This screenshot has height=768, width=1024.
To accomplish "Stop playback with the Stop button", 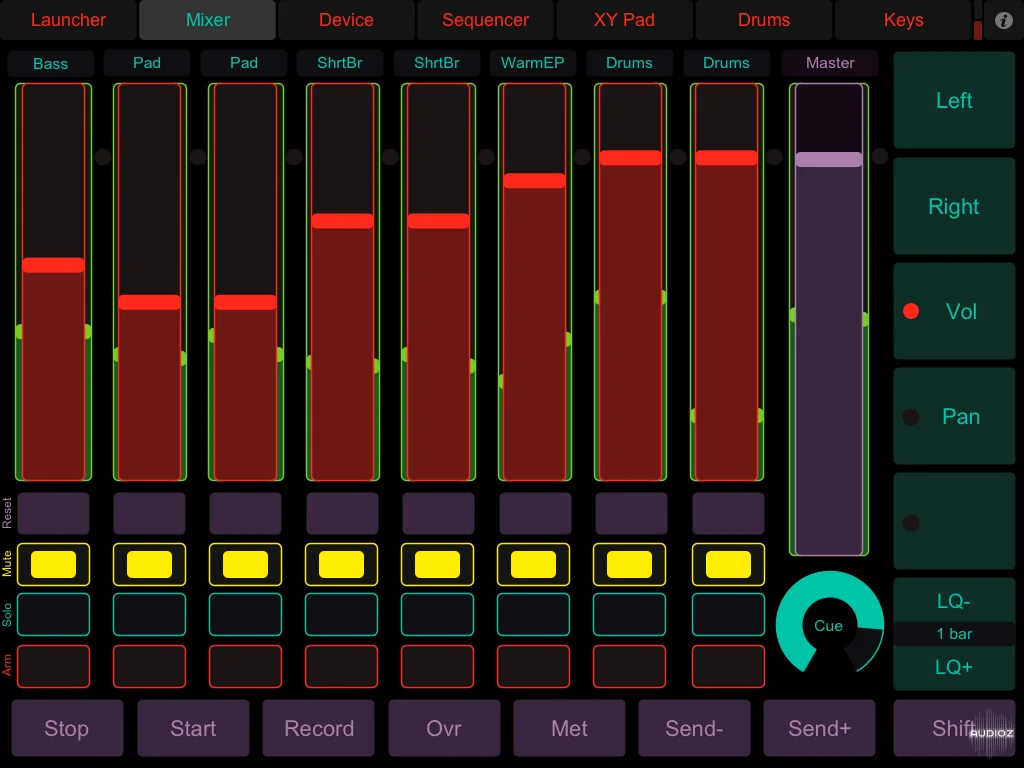I will pos(67,728).
